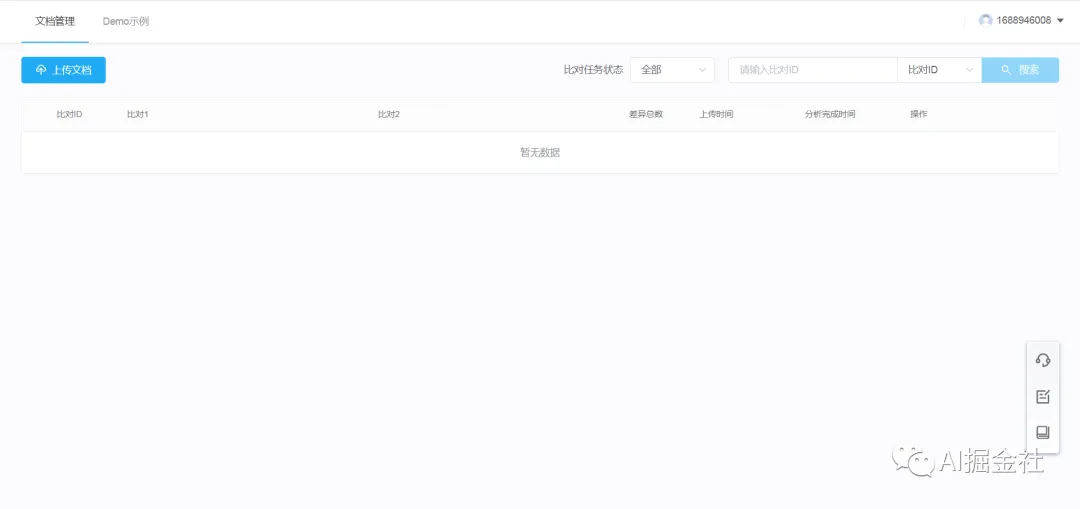This screenshot has width=1080, height=509.
Task: Open the 比对任务状态 dropdown showing 全部
Action: [x=672, y=70]
